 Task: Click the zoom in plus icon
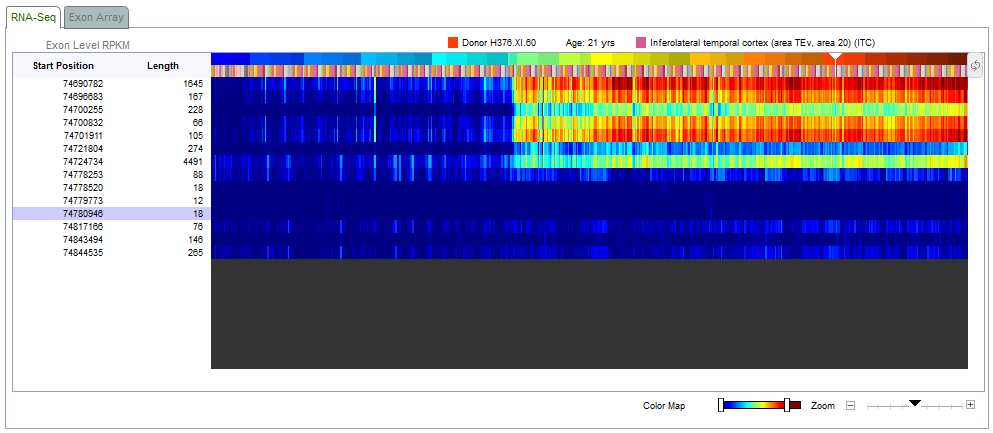(x=970, y=405)
